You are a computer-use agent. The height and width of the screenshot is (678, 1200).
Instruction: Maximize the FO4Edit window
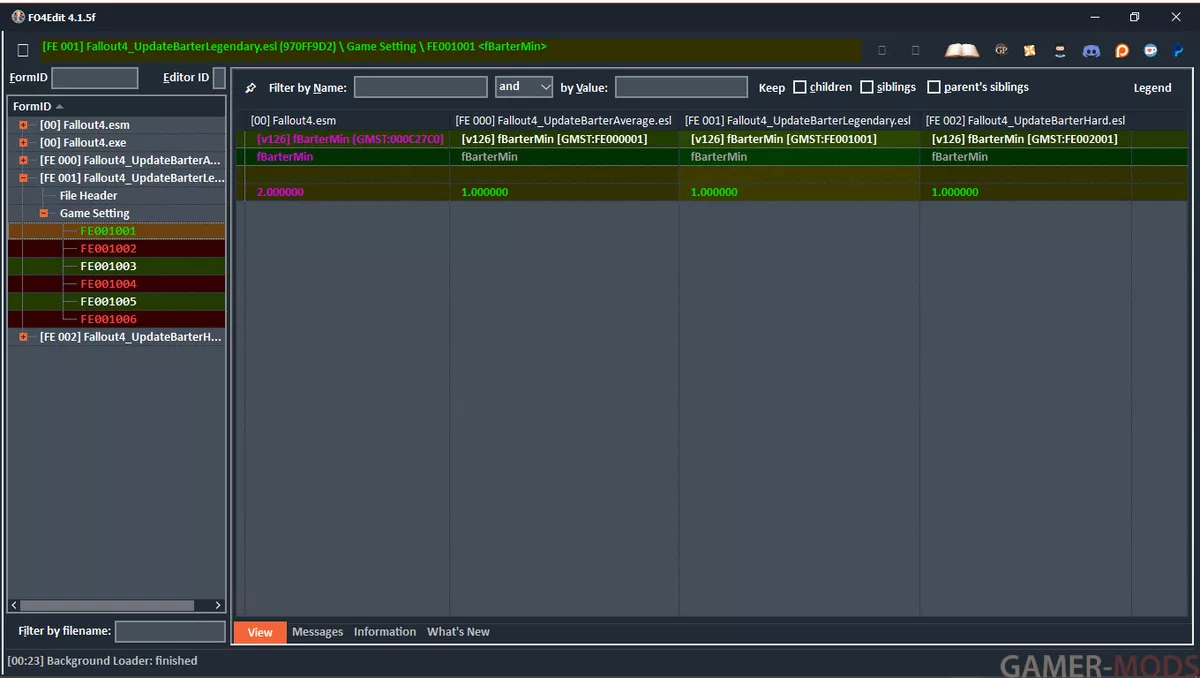[1134, 17]
